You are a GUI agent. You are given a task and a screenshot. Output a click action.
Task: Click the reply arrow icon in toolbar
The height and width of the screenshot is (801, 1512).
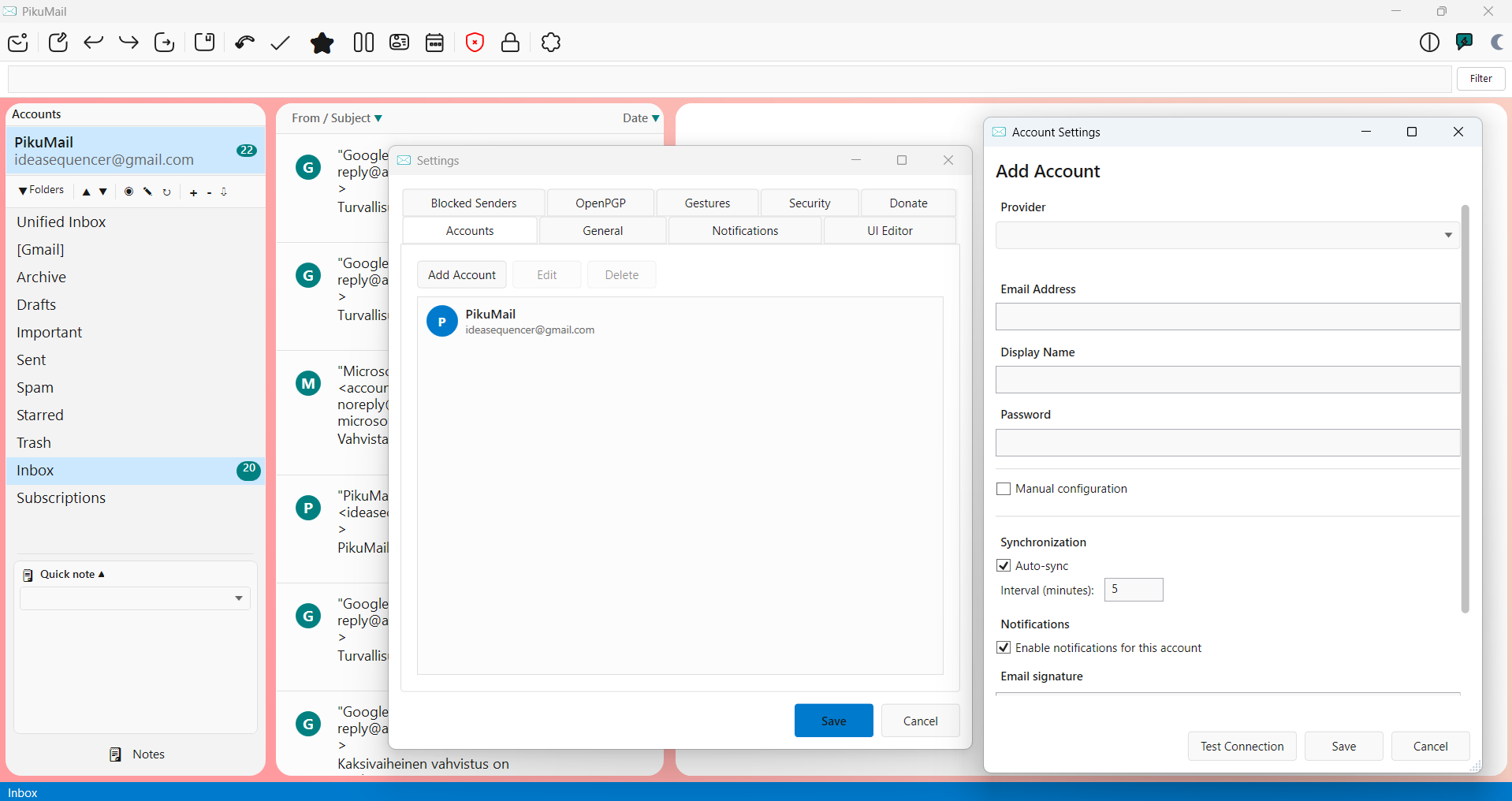coord(94,43)
